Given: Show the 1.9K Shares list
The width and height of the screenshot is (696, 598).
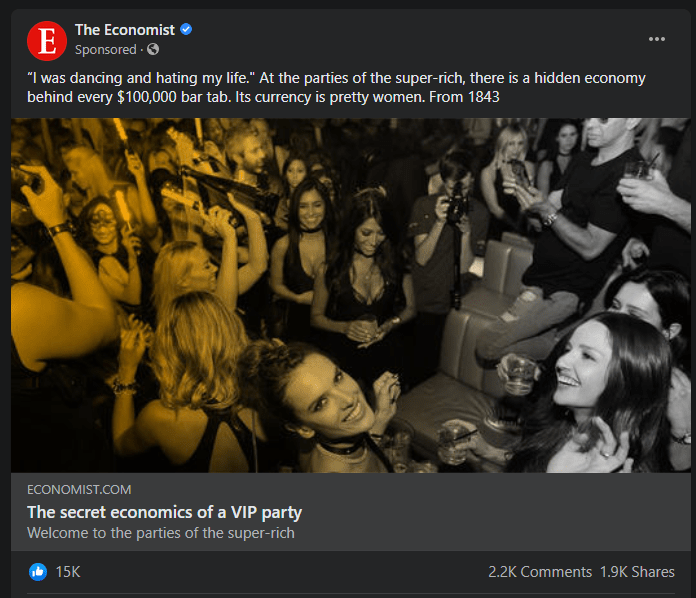Looking at the screenshot, I should point(637,572).
